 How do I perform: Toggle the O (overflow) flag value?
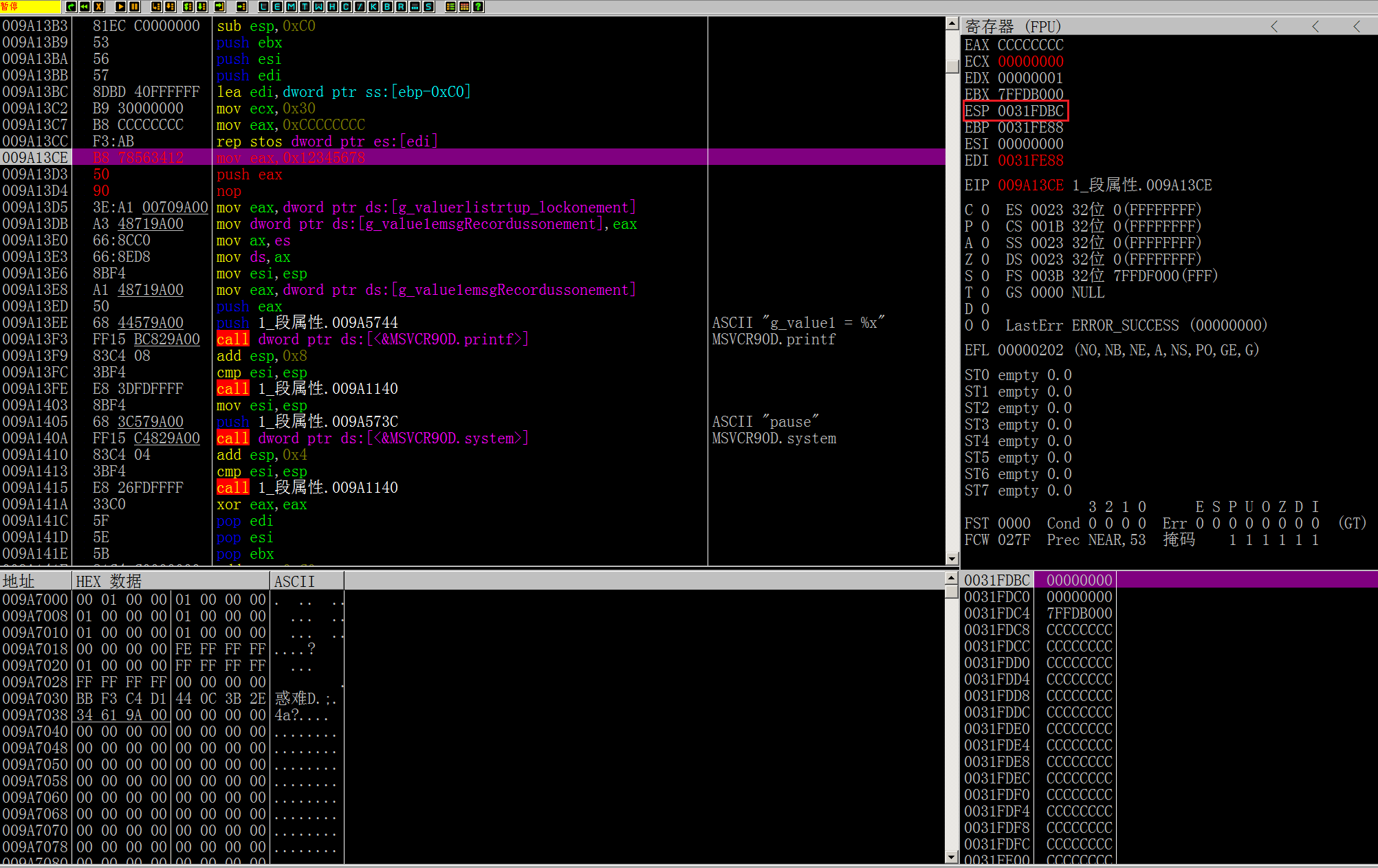[985, 326]
